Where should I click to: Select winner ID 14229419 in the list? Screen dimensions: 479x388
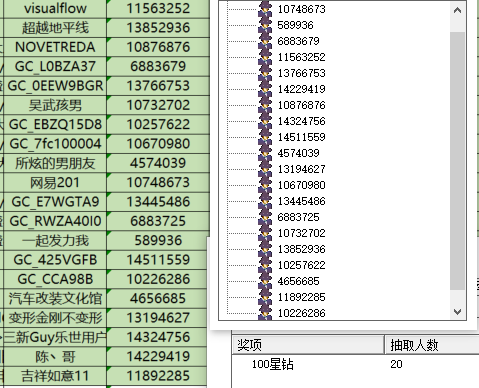pos(302,89)
